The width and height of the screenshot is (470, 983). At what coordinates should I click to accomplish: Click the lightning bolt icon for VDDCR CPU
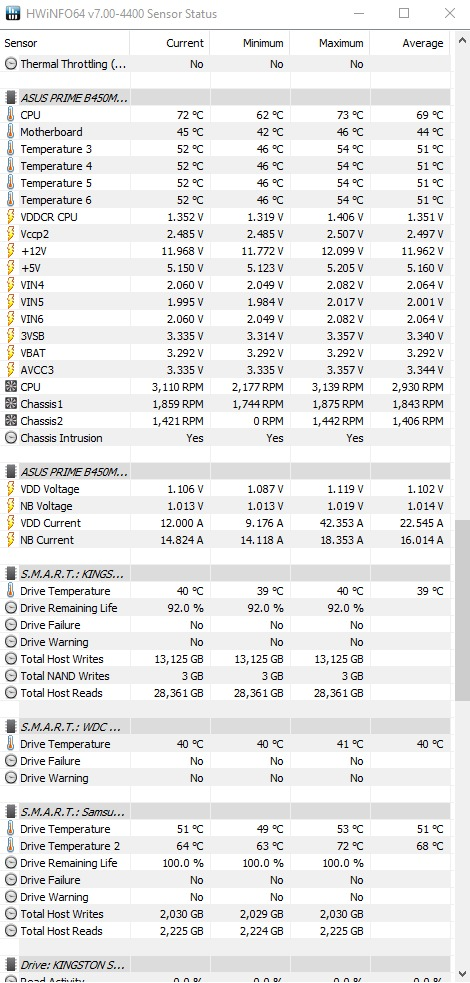click(x=11, y=217)
